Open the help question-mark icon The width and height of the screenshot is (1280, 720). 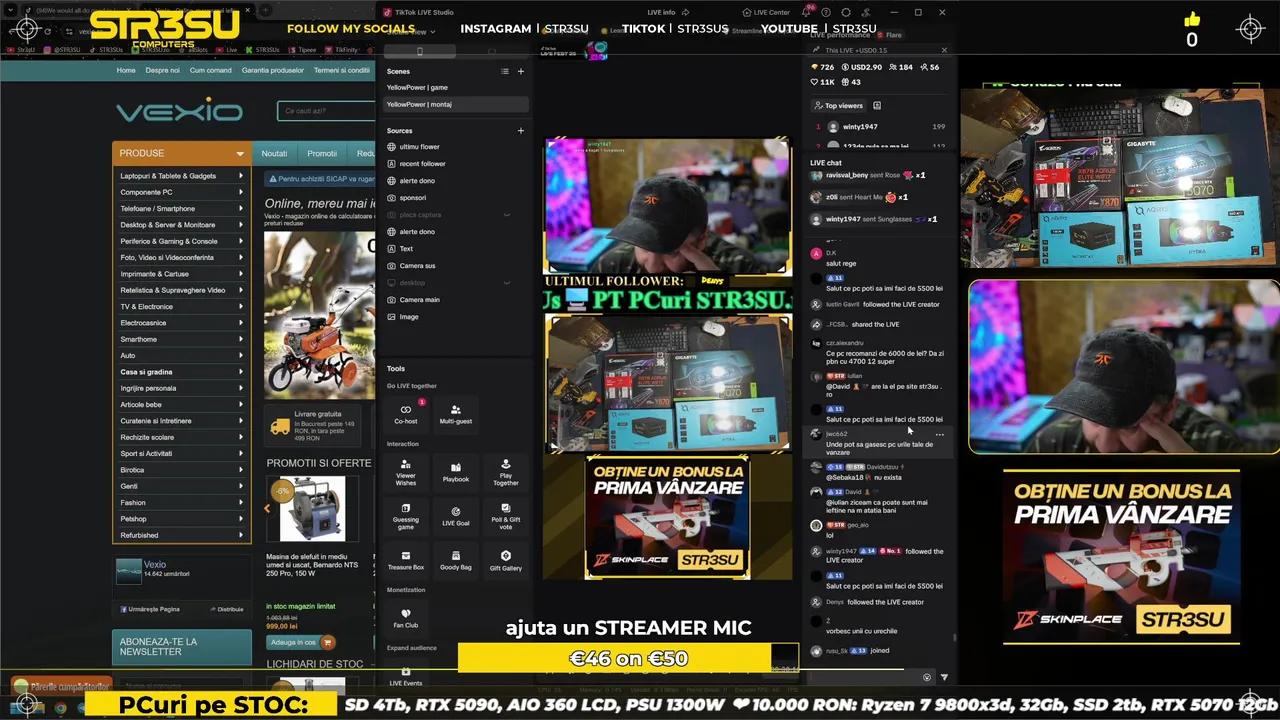(826, 12)
